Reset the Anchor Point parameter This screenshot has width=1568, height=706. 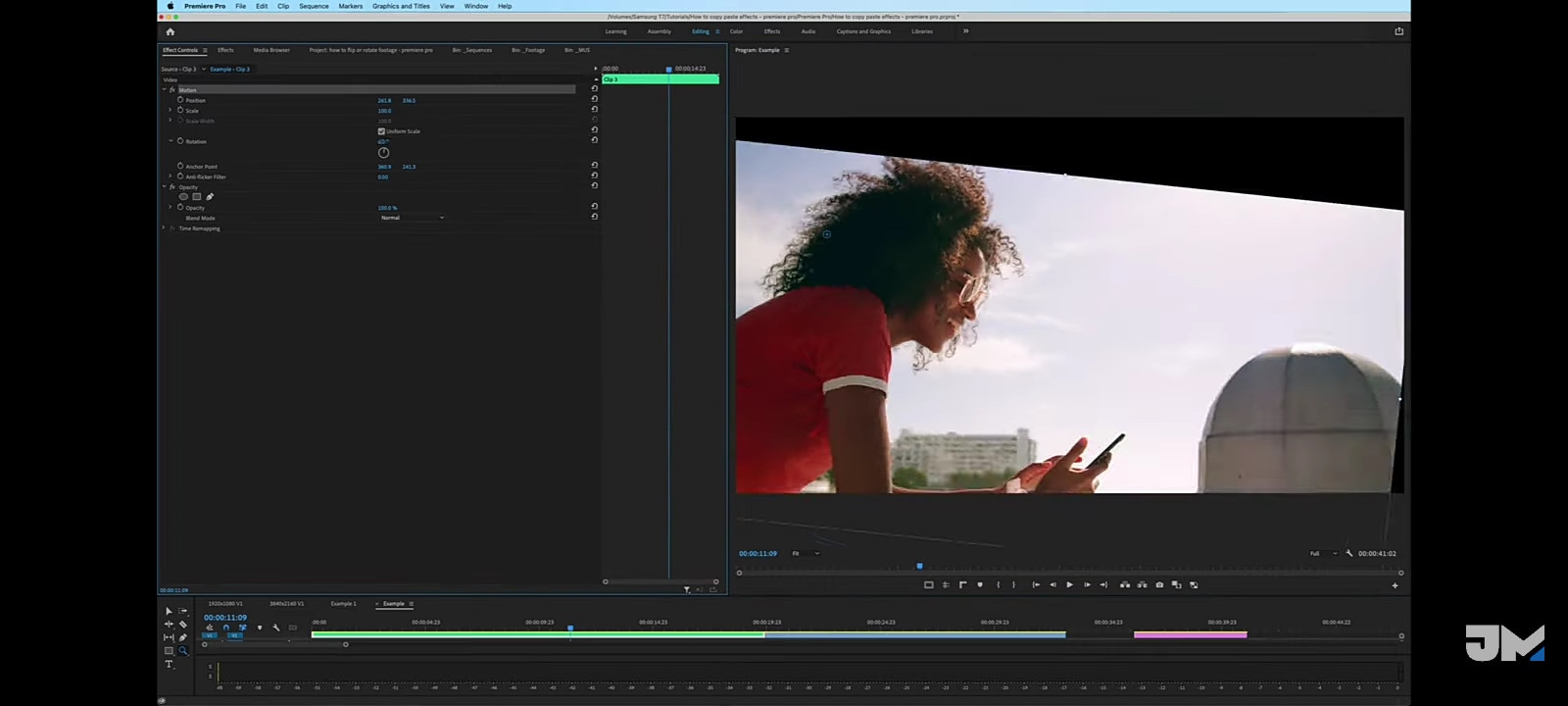[x=594, y=166]
